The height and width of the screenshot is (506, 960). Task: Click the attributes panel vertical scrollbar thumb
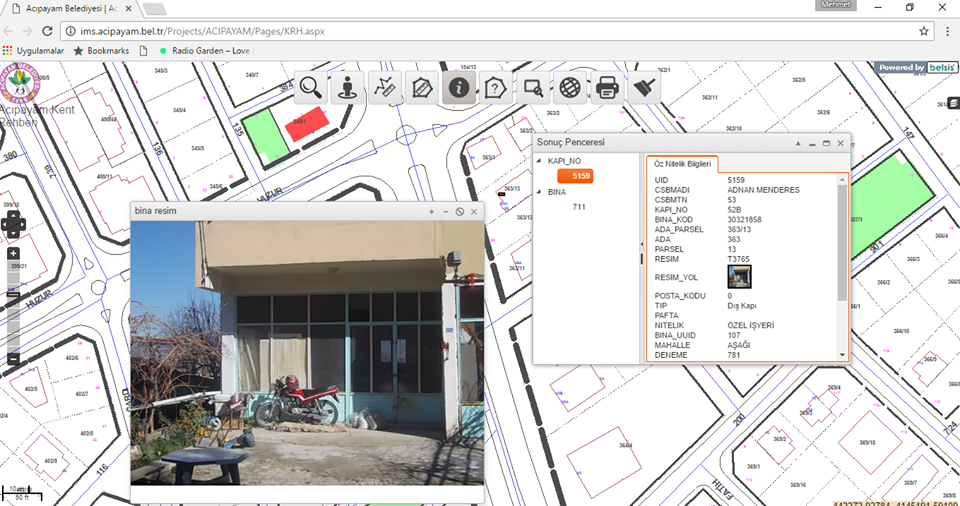point(842,242)
